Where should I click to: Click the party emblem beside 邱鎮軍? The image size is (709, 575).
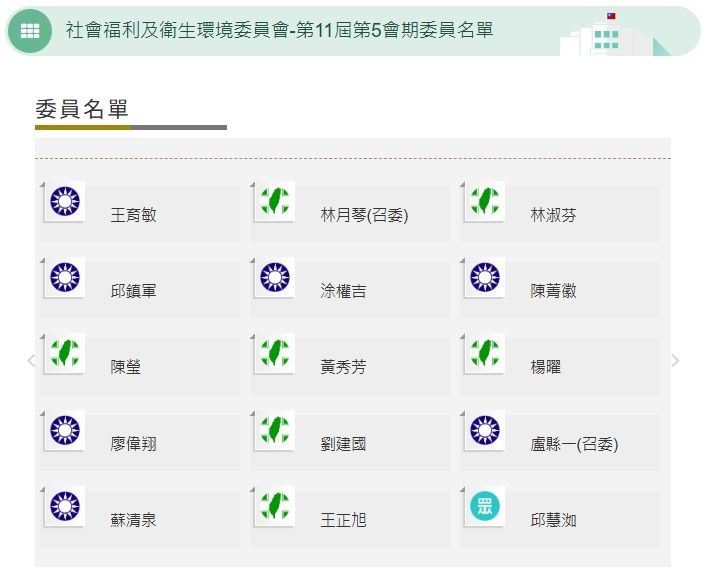[x=65, y=278]
